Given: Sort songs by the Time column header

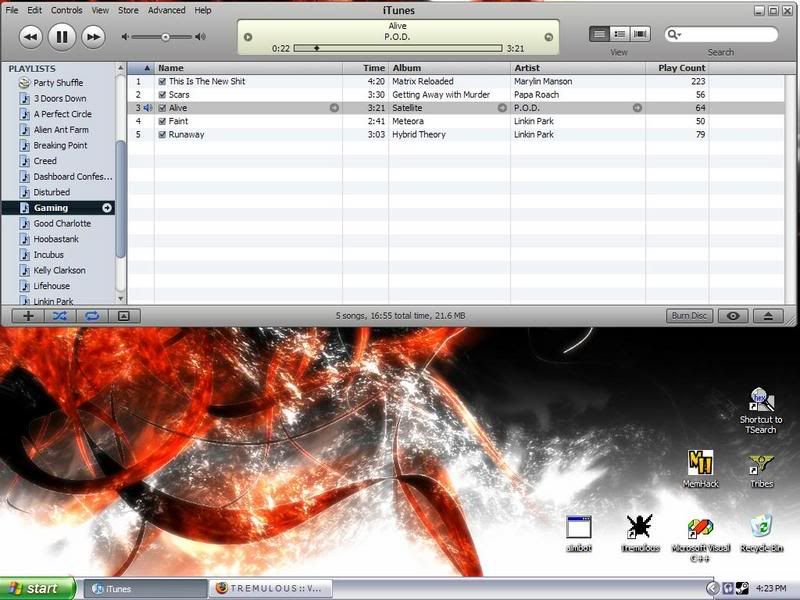Looking at the screenshot, I should click(x=366, y=68).
